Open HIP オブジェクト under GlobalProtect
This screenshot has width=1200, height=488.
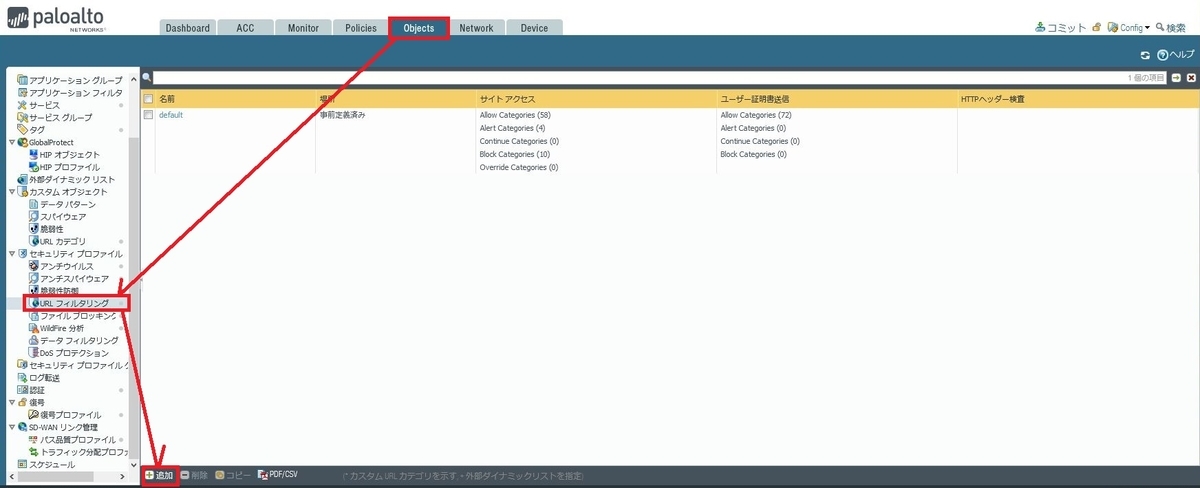64,154
